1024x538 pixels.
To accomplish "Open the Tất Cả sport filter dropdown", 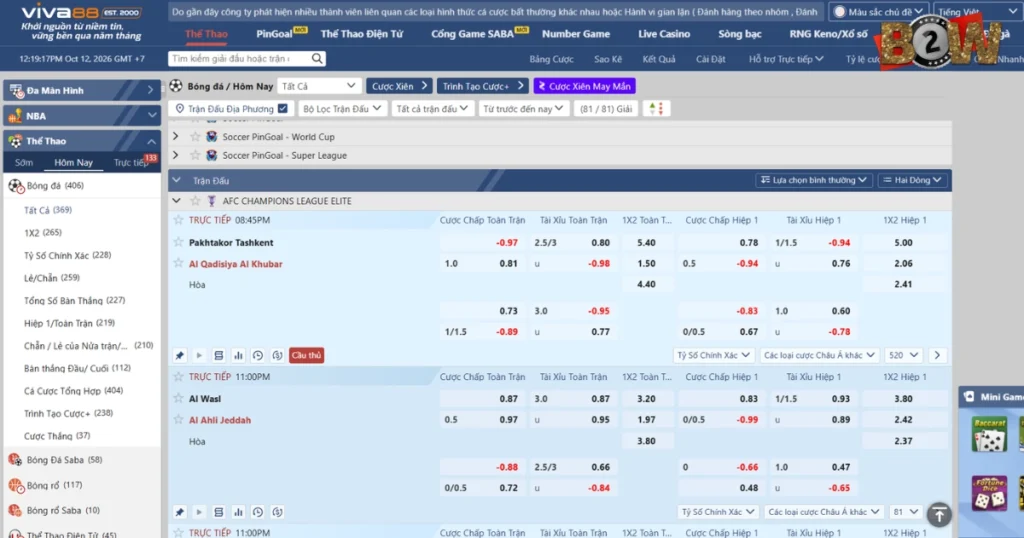I will tap(319, 86).
